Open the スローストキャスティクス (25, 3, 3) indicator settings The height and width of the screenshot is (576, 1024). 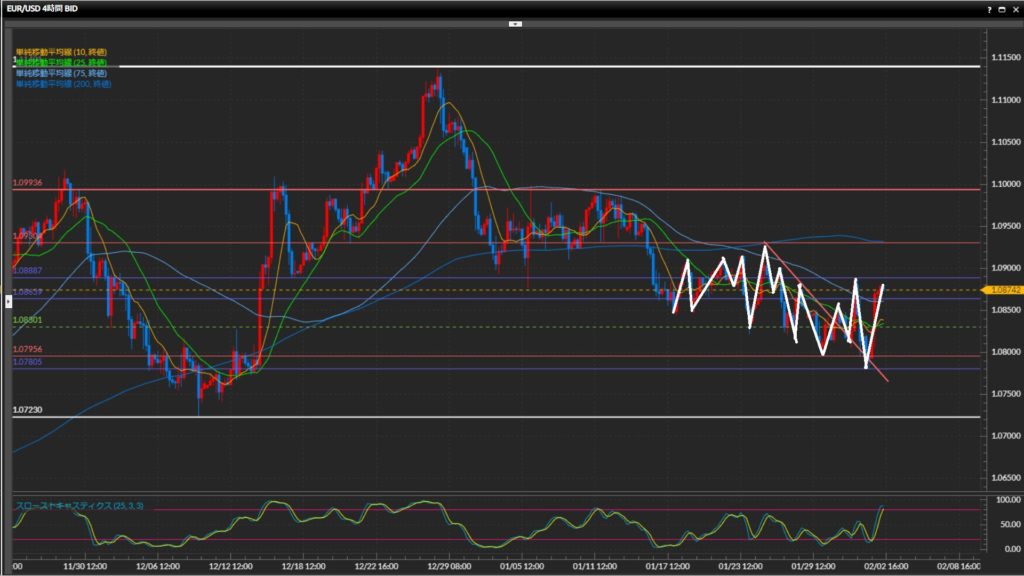[80, 506]
